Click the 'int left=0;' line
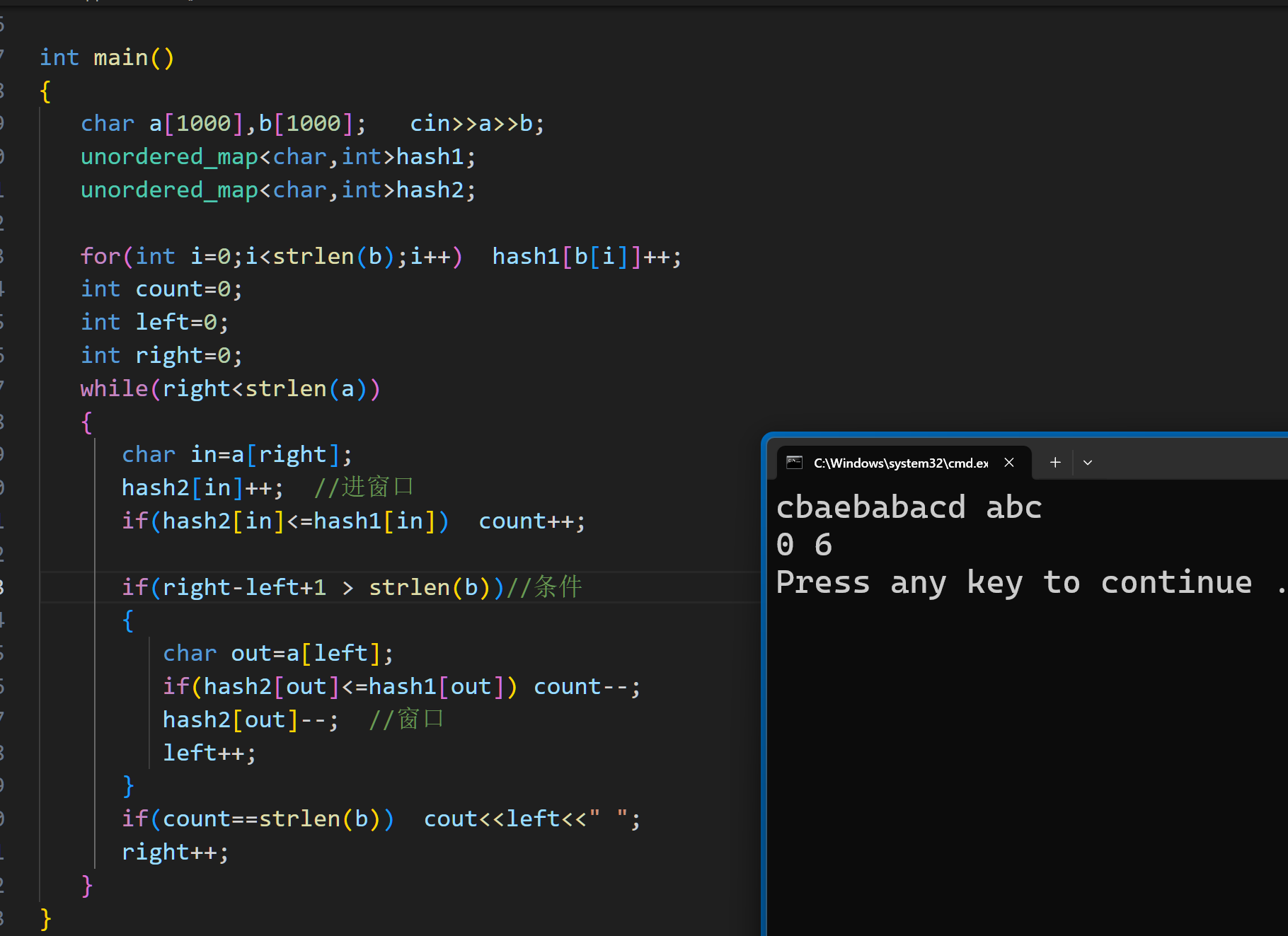Viewport: 1288px width, 936px height. (x=154, y=323)
